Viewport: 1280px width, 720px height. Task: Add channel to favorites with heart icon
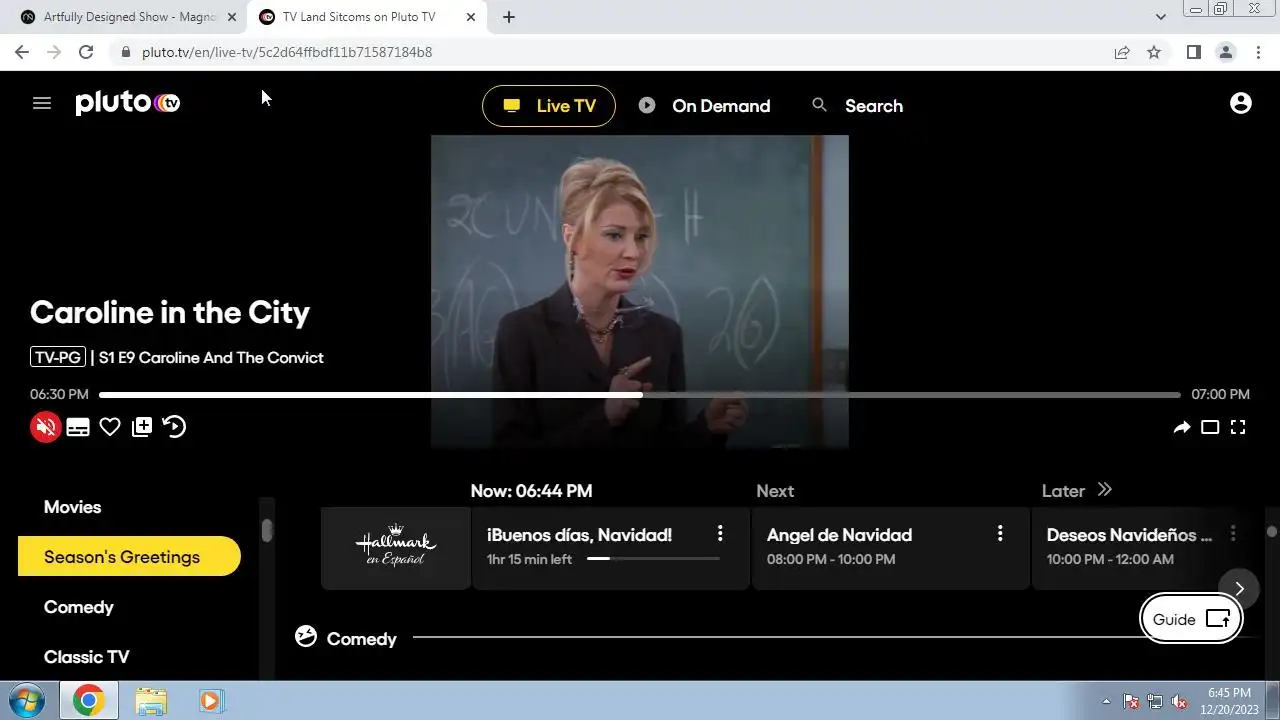click(110, 428)
